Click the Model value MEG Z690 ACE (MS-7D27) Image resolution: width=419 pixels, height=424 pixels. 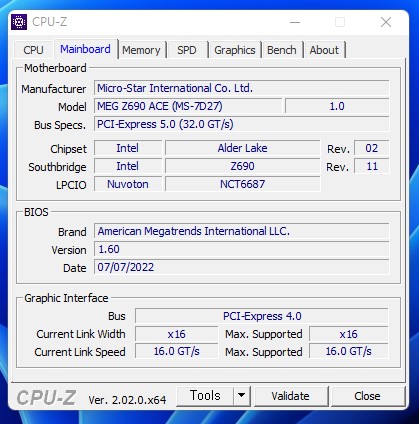pos(188,106)
